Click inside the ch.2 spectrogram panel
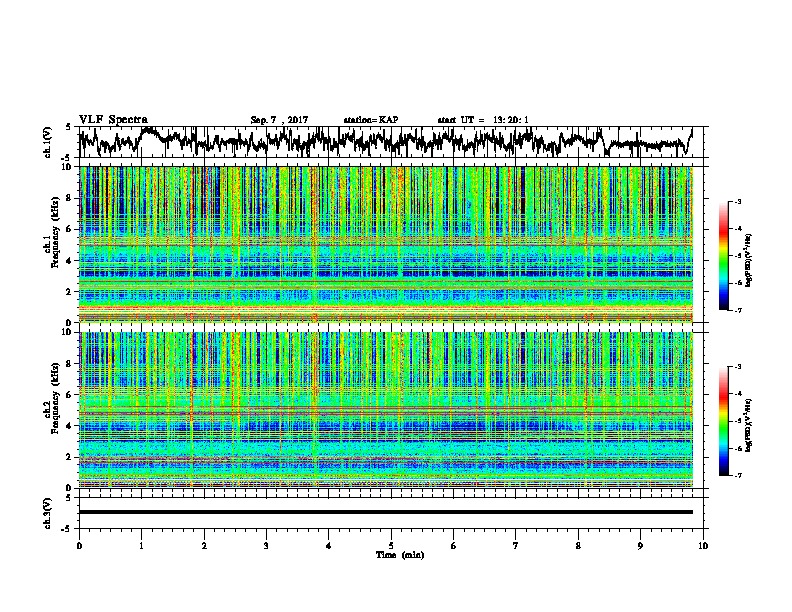This screenshot has height=612, width=792. tap(386, 410)
